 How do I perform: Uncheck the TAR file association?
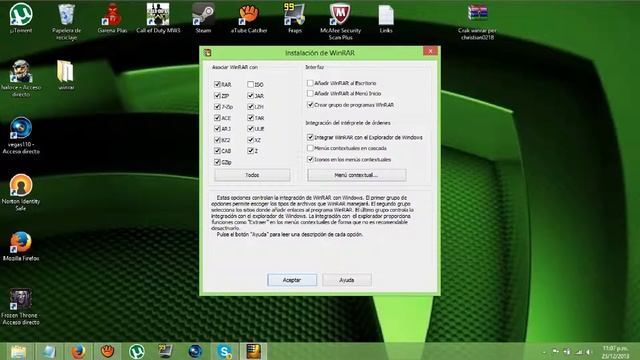[250, 118]
